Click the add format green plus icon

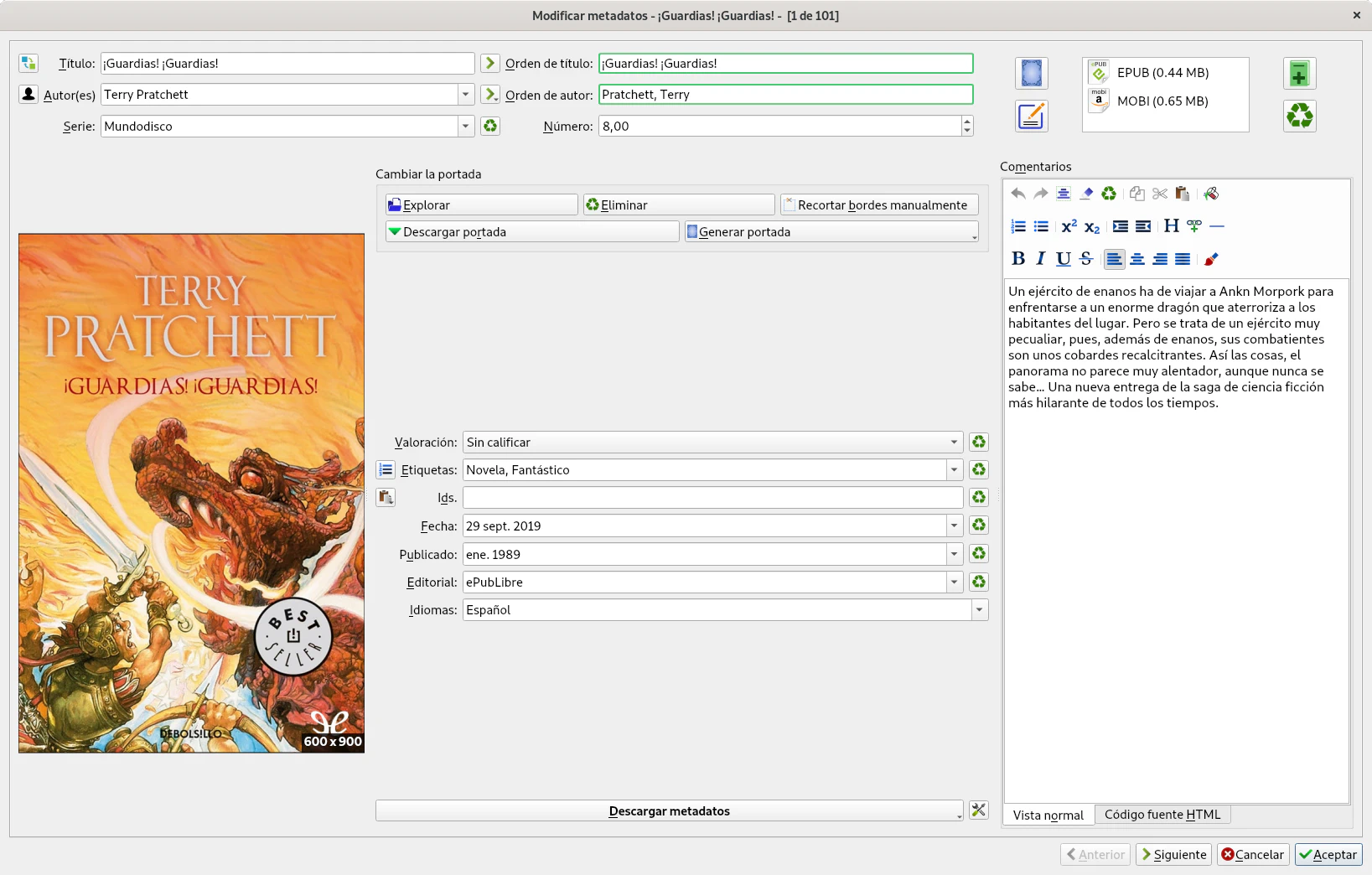coord(1299,74)
